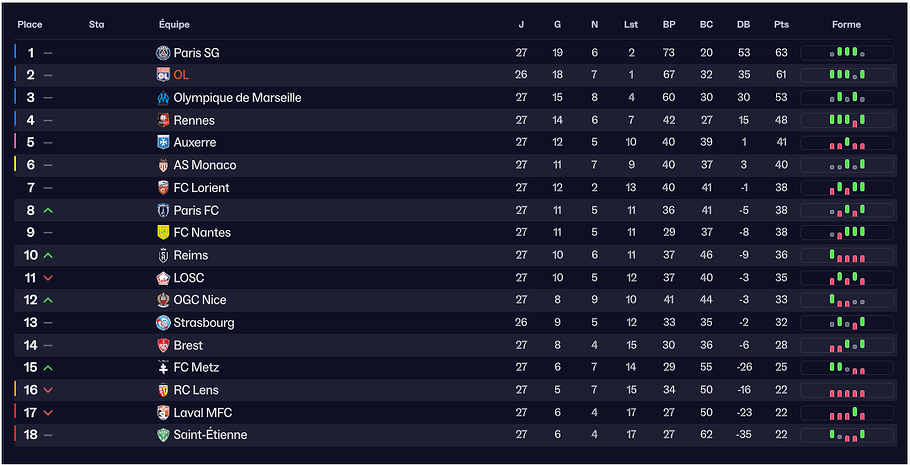This screenshot has height=465, width=910.
Task: Click the LOSC red down-arrow indicator
Action: (x=48, y=278)
